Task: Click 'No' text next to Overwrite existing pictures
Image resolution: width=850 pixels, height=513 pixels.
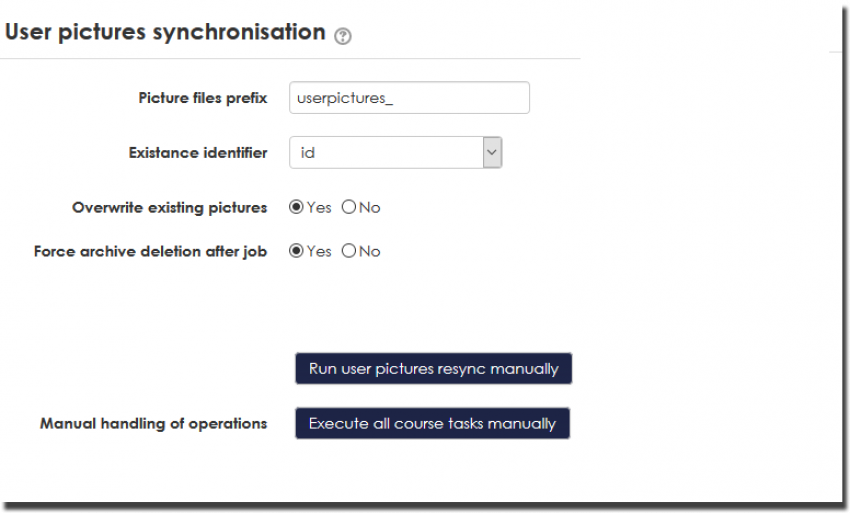Action: (x=370, y=208)
